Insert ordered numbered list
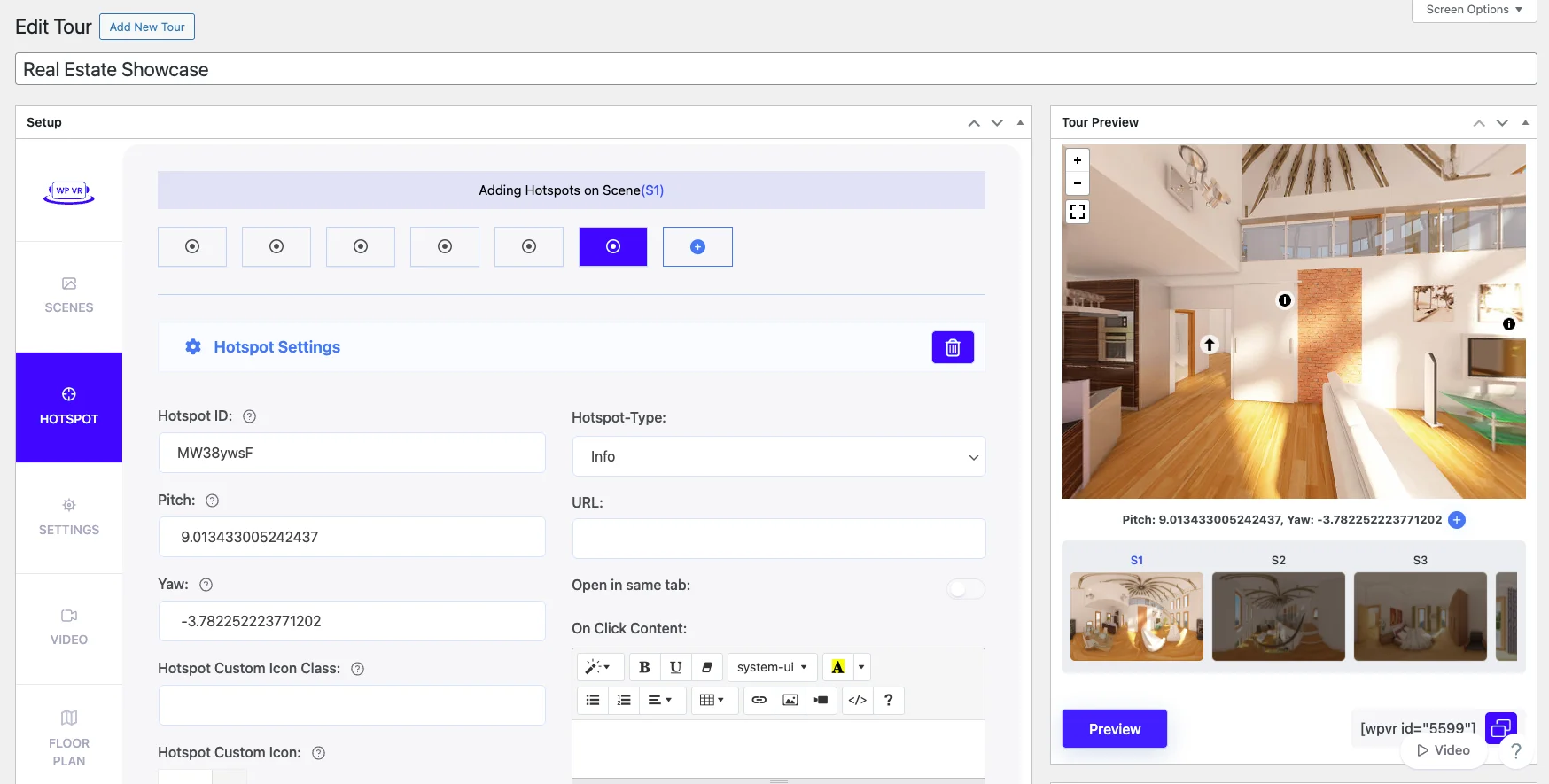This screenshot has width=1549, height=784. coord(624,700)
